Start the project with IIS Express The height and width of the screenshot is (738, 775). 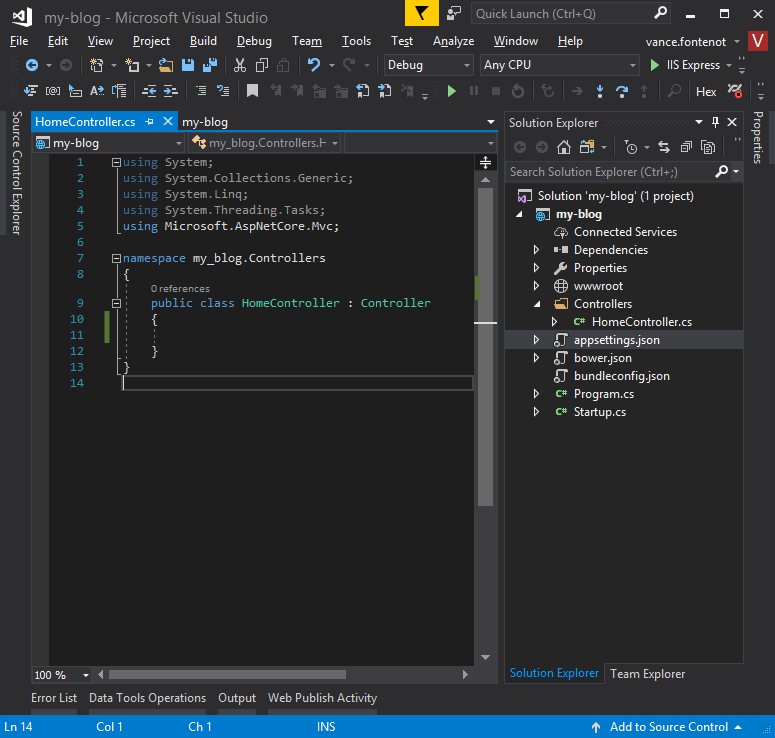(x=685, y=65)
